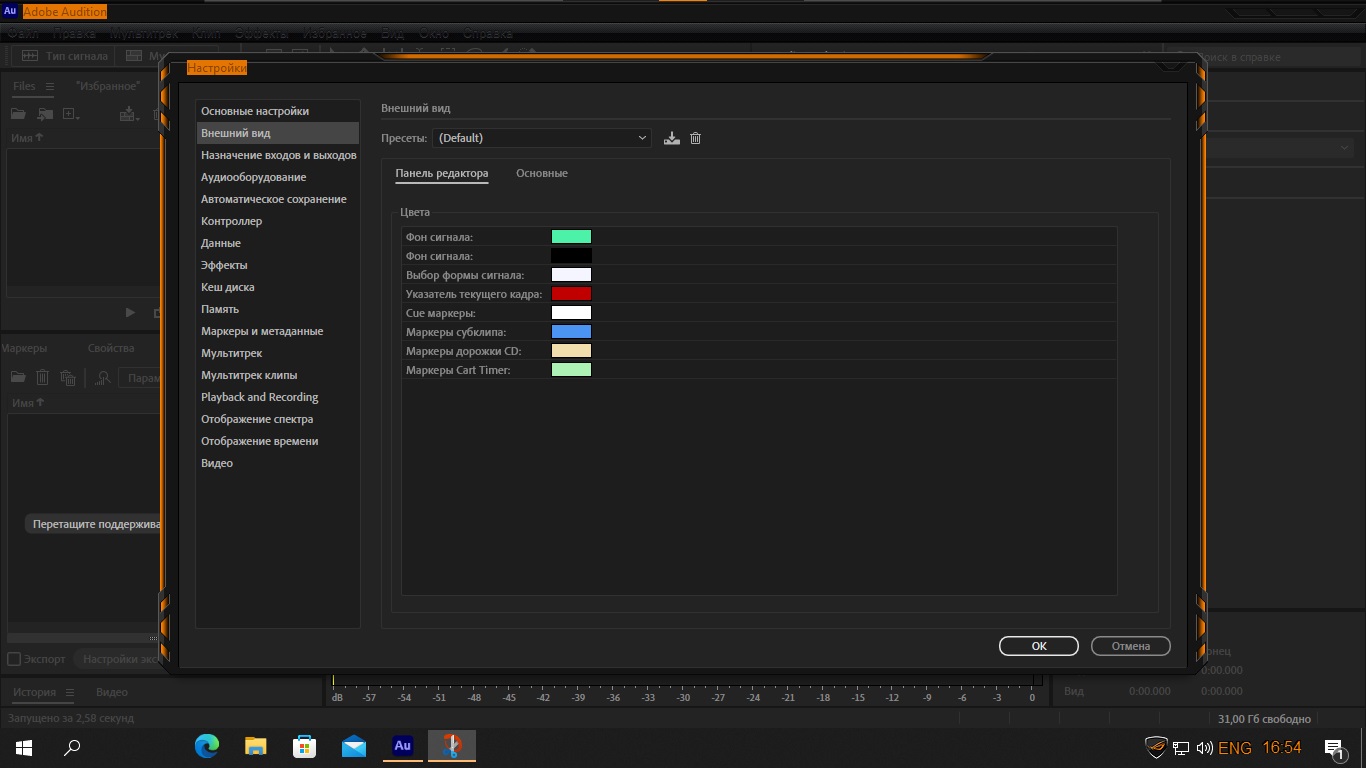Enable the Экспорт checkbox

(x=14, y=659)
